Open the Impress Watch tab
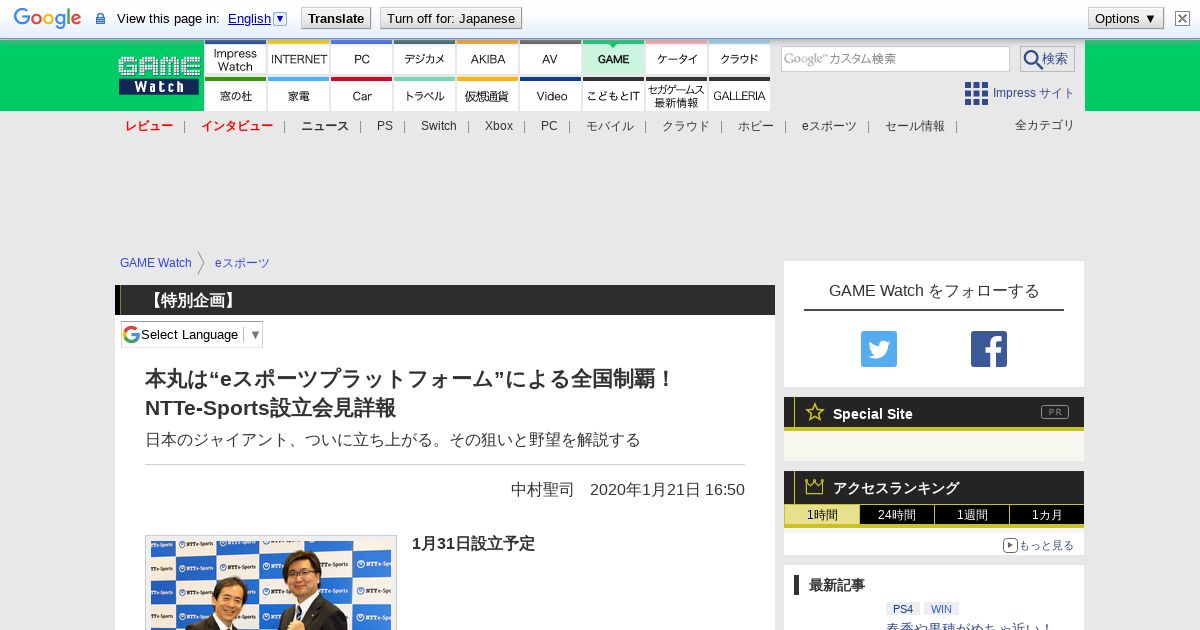This screenshot has width=1200, height=630. pyautogui.click(x=235, y=58)
